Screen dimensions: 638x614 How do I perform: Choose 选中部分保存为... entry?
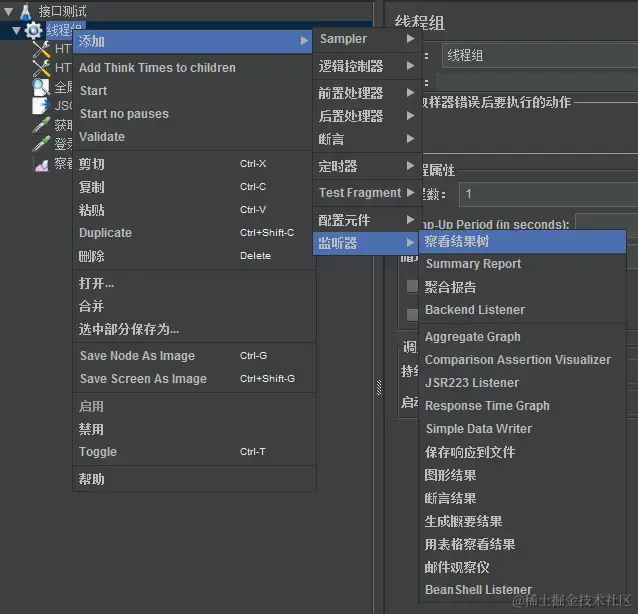coord(194,329)
